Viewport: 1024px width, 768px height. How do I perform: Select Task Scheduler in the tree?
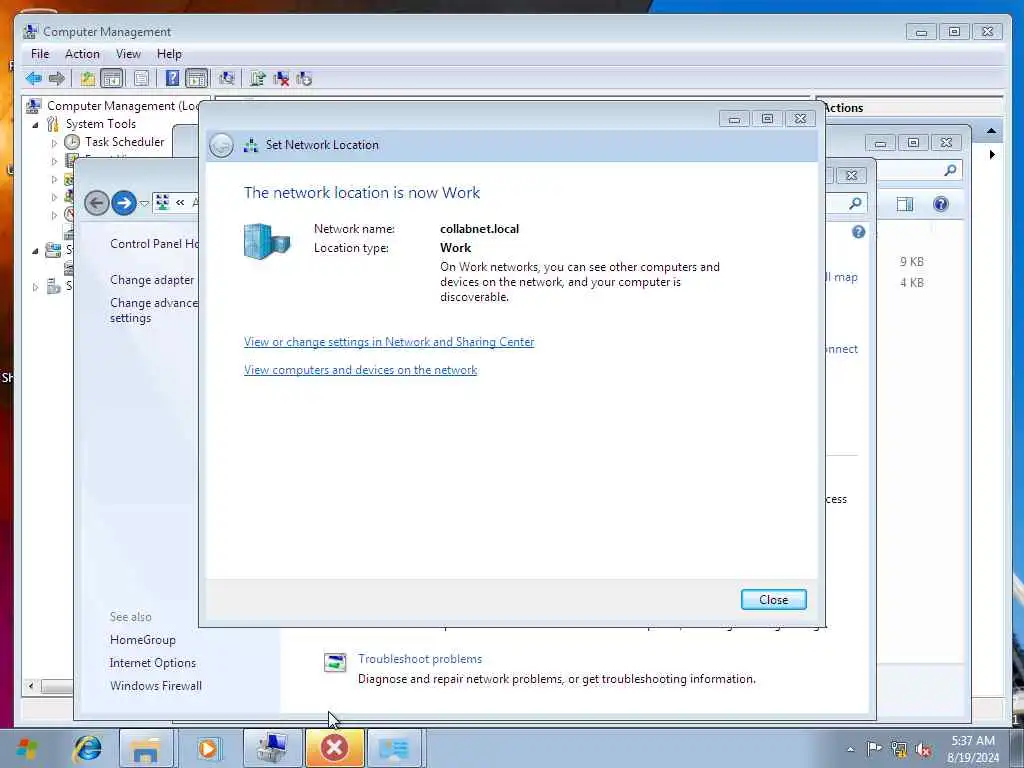point(124,142)
